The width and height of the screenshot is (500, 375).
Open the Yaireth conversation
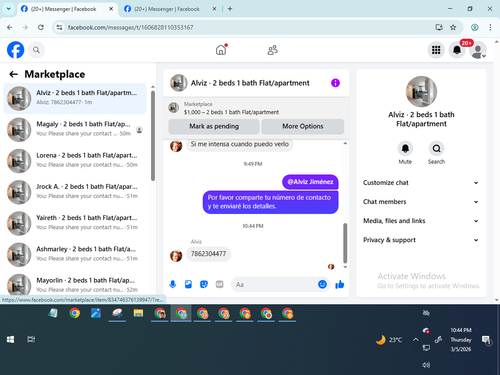point(75,223)
